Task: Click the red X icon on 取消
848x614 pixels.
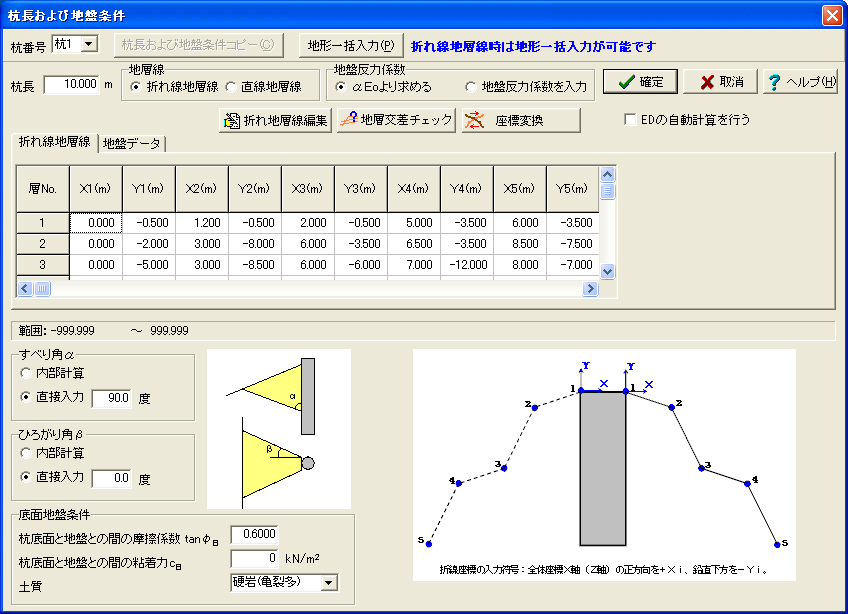Action: [707, 82]
